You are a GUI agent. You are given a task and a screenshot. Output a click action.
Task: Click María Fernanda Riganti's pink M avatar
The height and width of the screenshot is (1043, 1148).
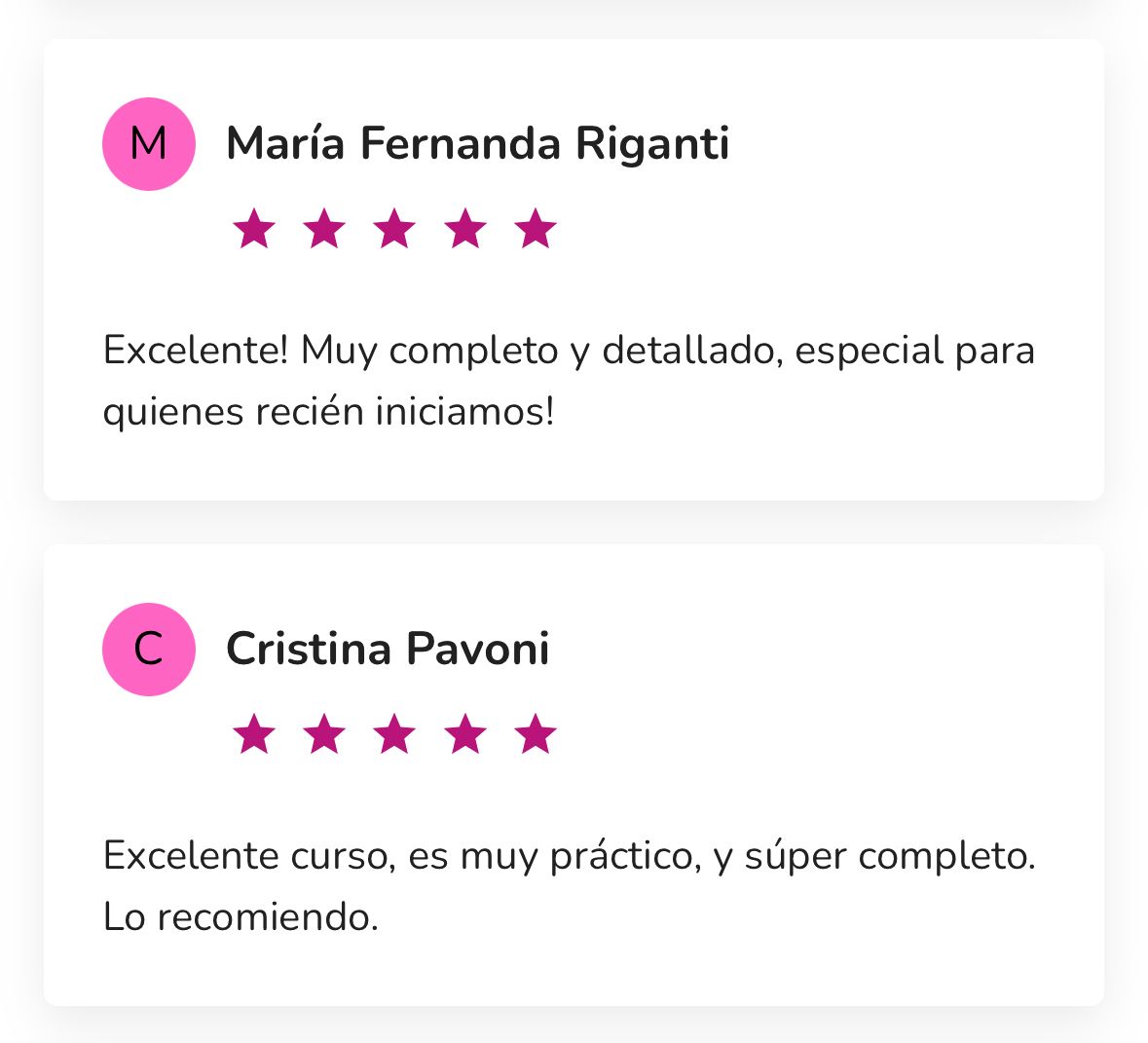click(149, 144)
